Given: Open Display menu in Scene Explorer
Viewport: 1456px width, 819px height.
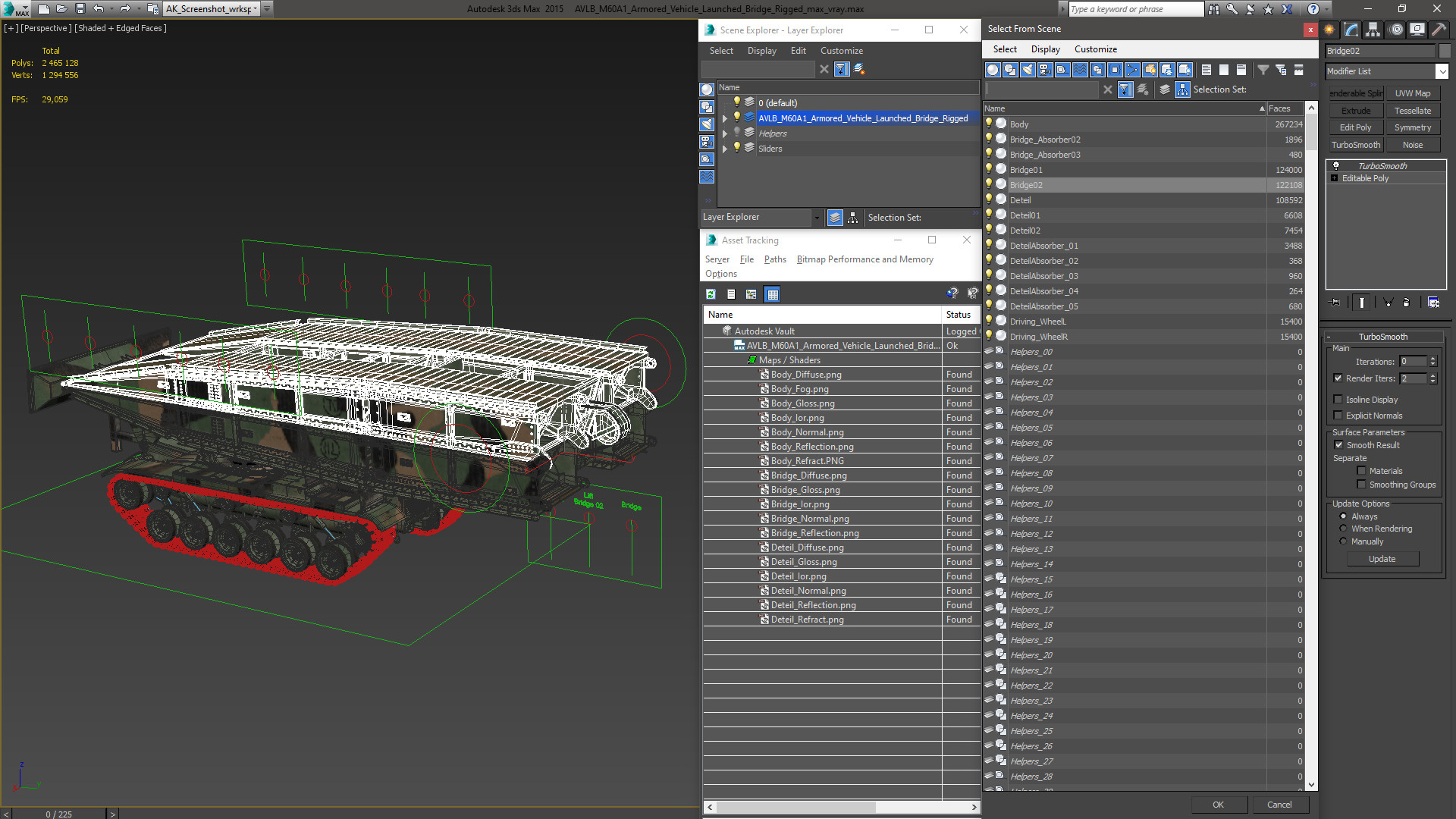Looking at the screenshot, I should click(x=761, y=51).
